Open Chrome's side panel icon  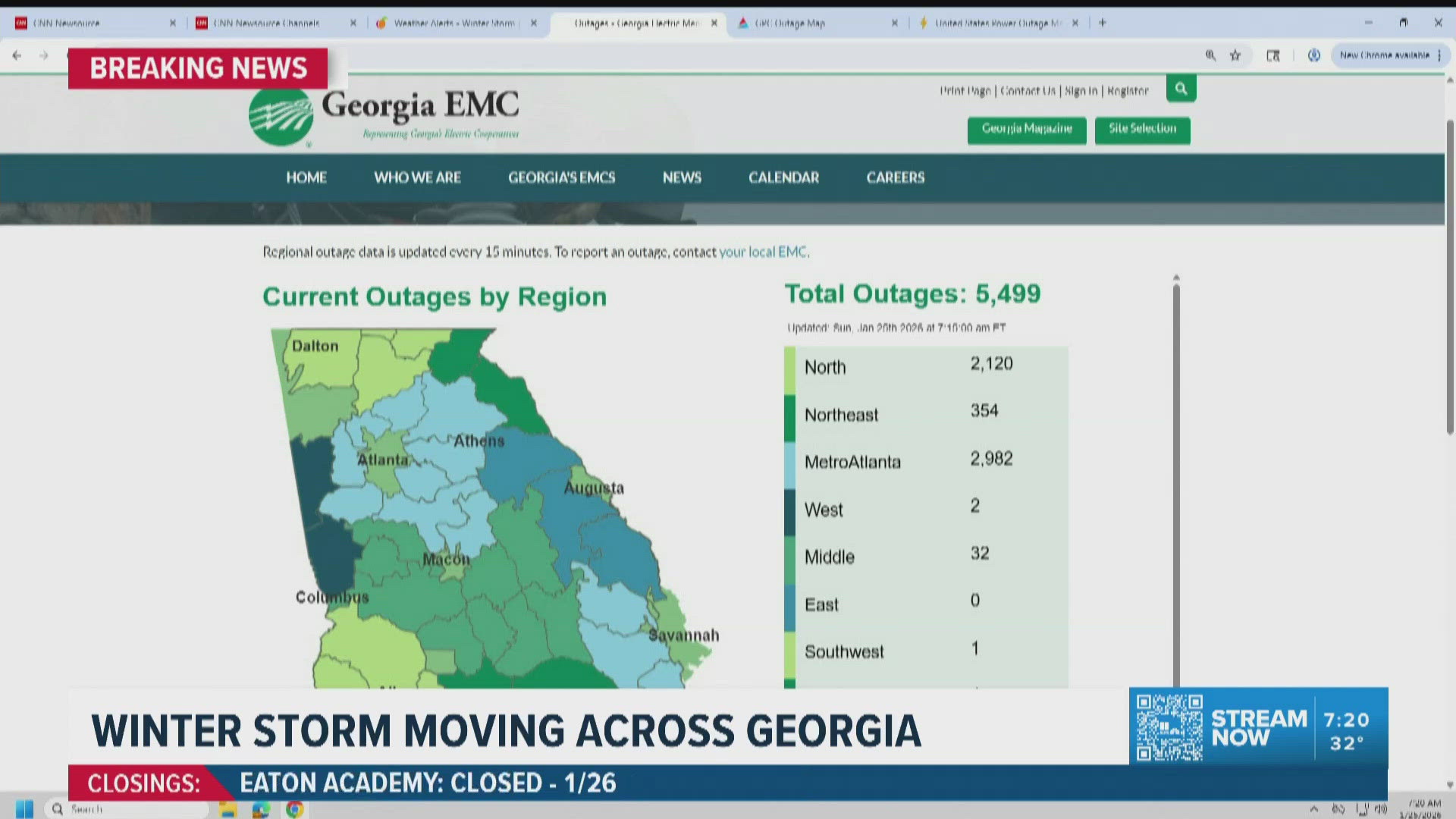point(1272,55)
